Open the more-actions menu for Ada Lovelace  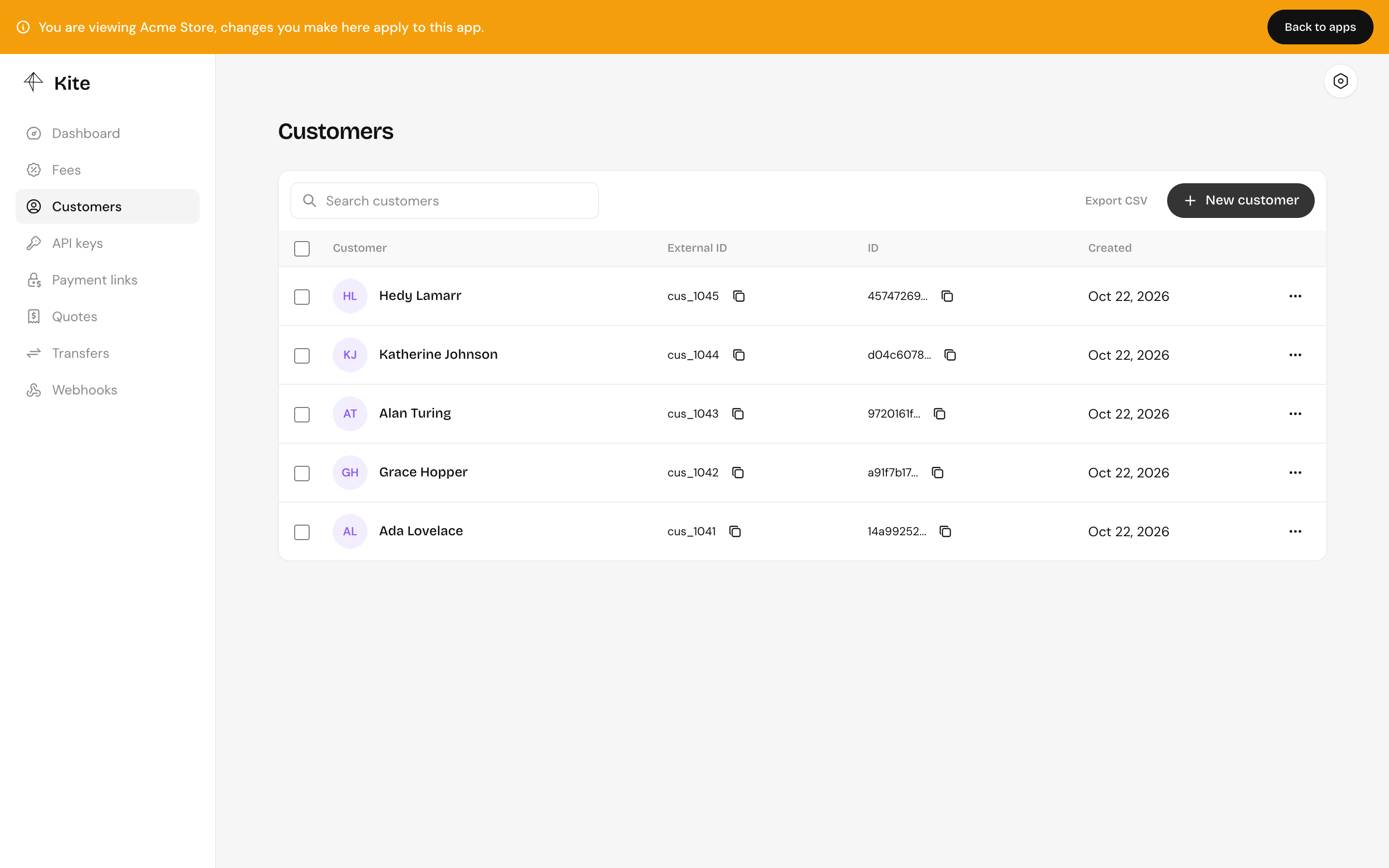(x=1295, y=531)
